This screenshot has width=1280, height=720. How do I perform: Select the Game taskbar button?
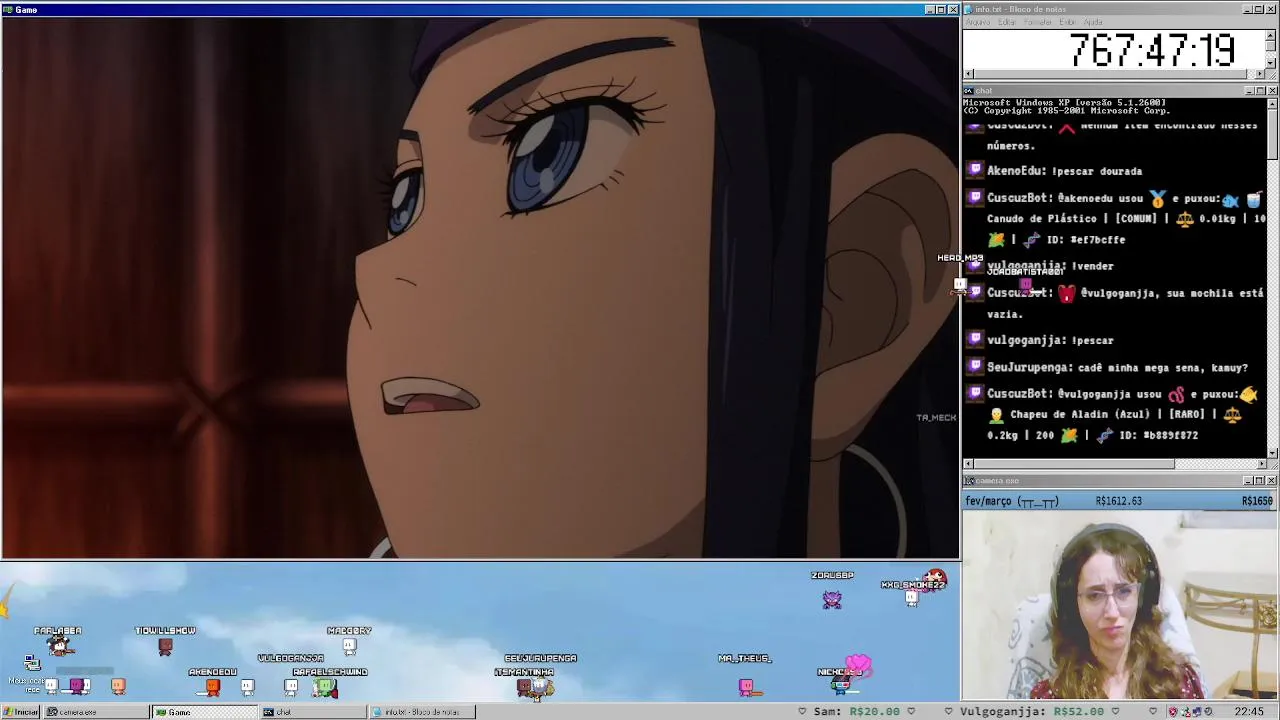pyautogui.click(x=204, y=712)
